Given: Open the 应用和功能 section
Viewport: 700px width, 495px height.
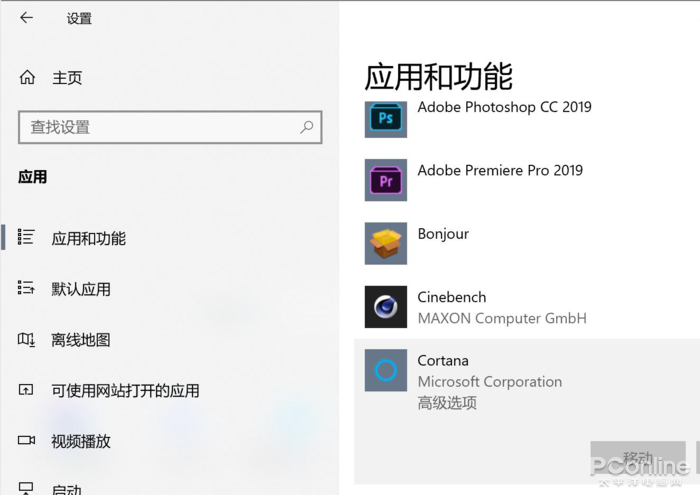Looking at the screenshot, I should click(x=89, y=238).
